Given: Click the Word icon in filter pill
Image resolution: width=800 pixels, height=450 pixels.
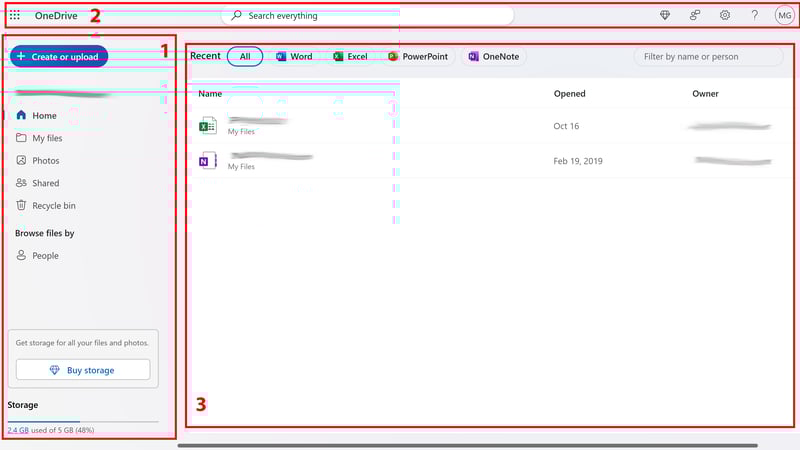Looking at the screenshot, I should point(281,57).
